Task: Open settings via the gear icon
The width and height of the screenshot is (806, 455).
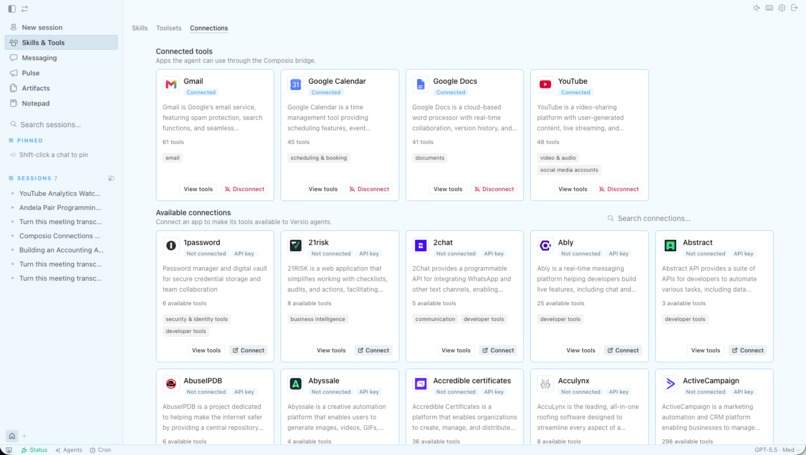Action: (x=782, y=8)
